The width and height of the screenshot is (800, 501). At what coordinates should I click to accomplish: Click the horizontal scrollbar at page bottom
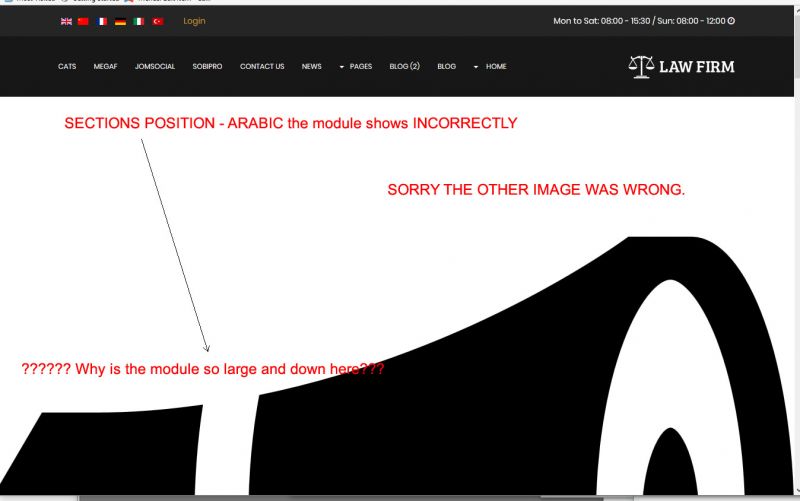[x=340, y=497]
